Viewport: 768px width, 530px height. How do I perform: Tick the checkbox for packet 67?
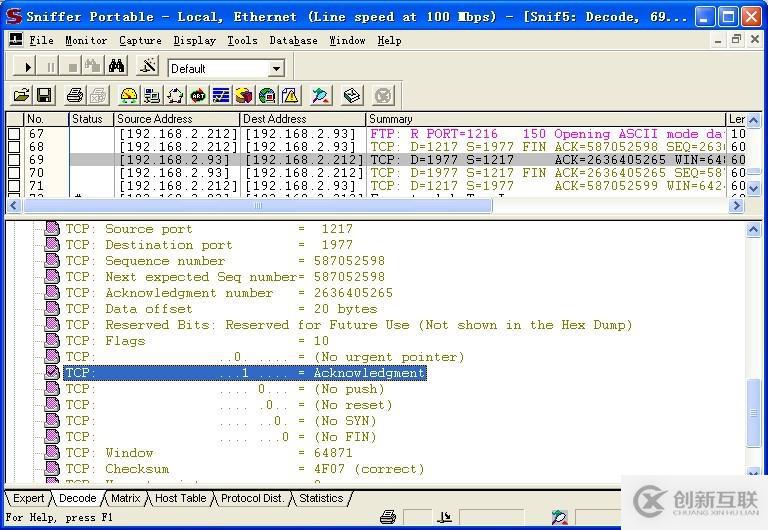(14, 134)
